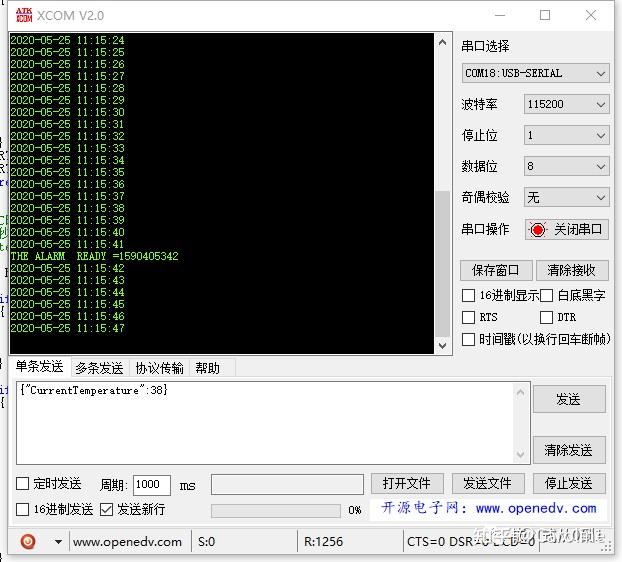Toggle the 白底黑字 white background checkbox

coord(546,295)
